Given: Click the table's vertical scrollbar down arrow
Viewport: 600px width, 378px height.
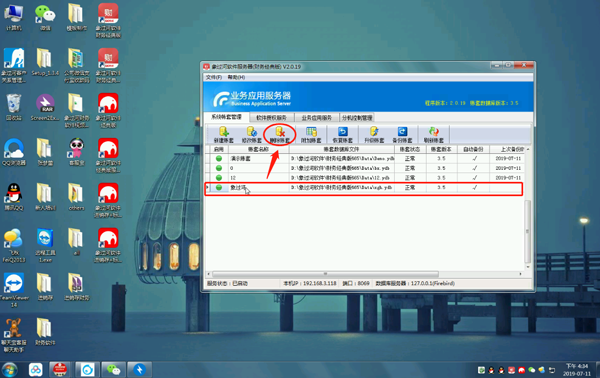Looking at the screenshot, I should click(x=528, y=267).
